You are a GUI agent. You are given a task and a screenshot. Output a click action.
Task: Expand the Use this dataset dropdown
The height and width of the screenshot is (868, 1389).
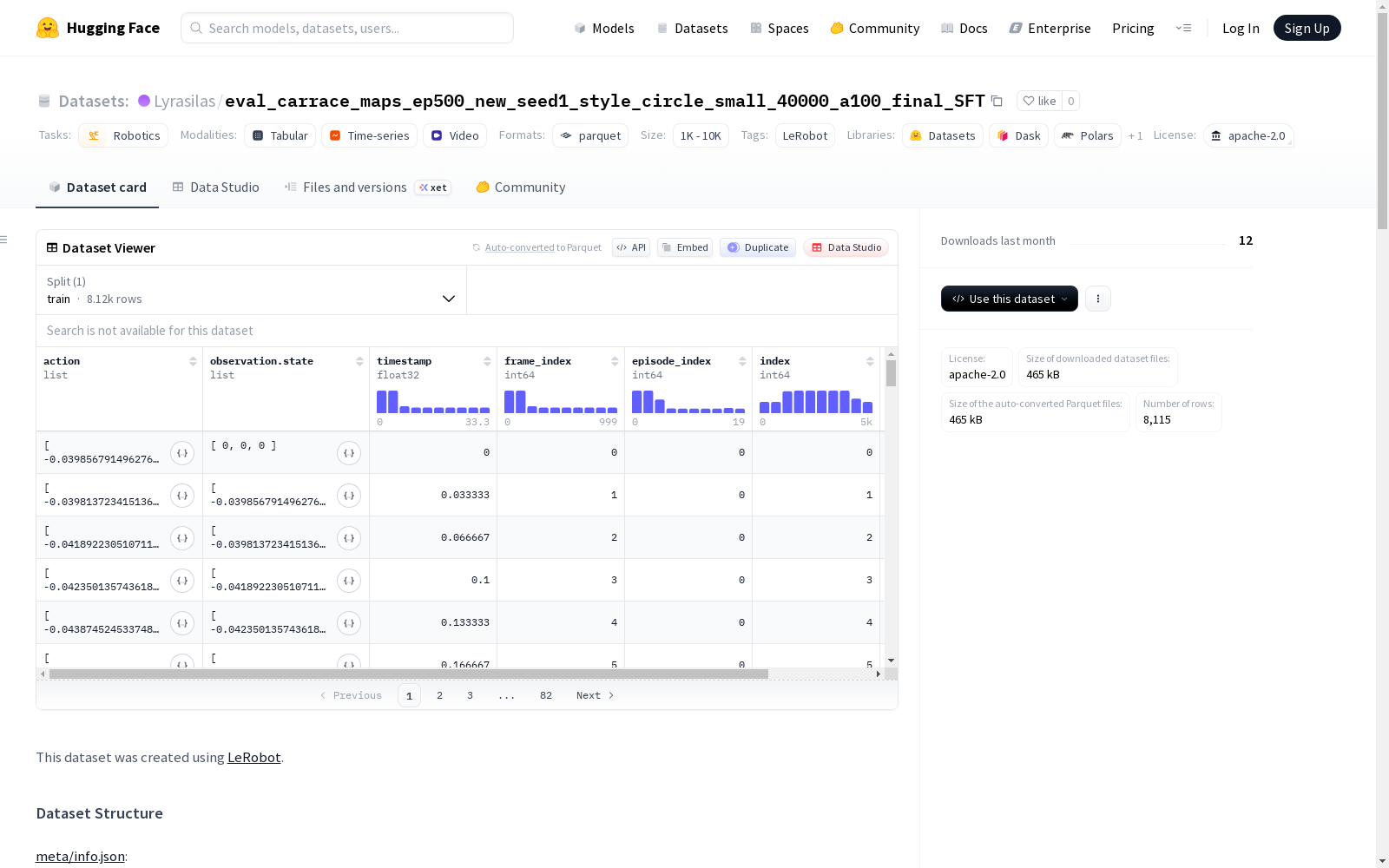1010,299
